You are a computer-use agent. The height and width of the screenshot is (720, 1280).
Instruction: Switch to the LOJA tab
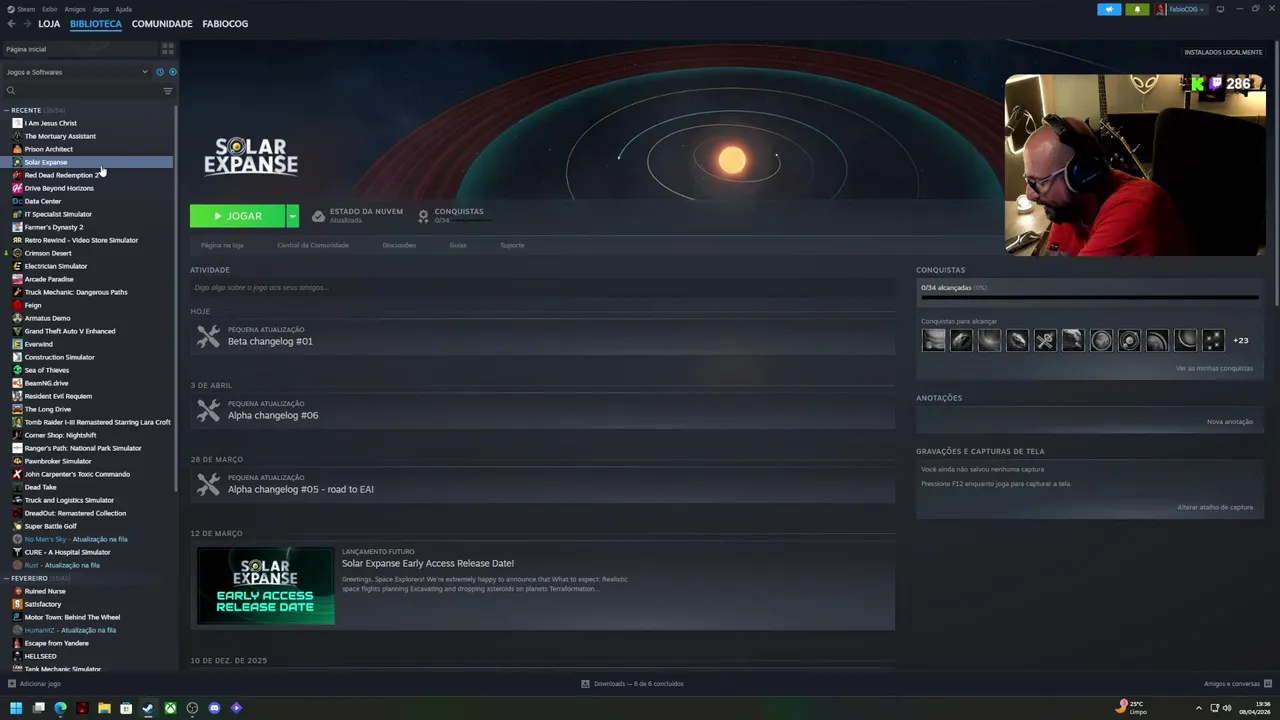tap(49, 23)
